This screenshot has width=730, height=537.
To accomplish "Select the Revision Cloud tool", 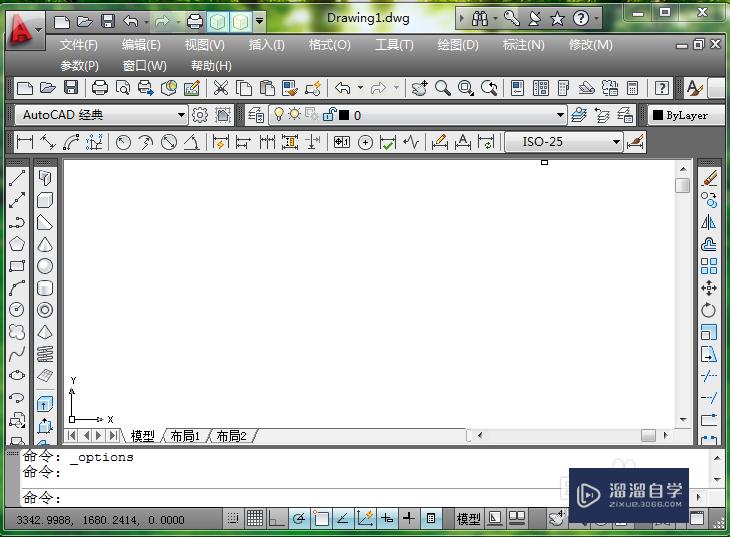I will tap(17, 332).
